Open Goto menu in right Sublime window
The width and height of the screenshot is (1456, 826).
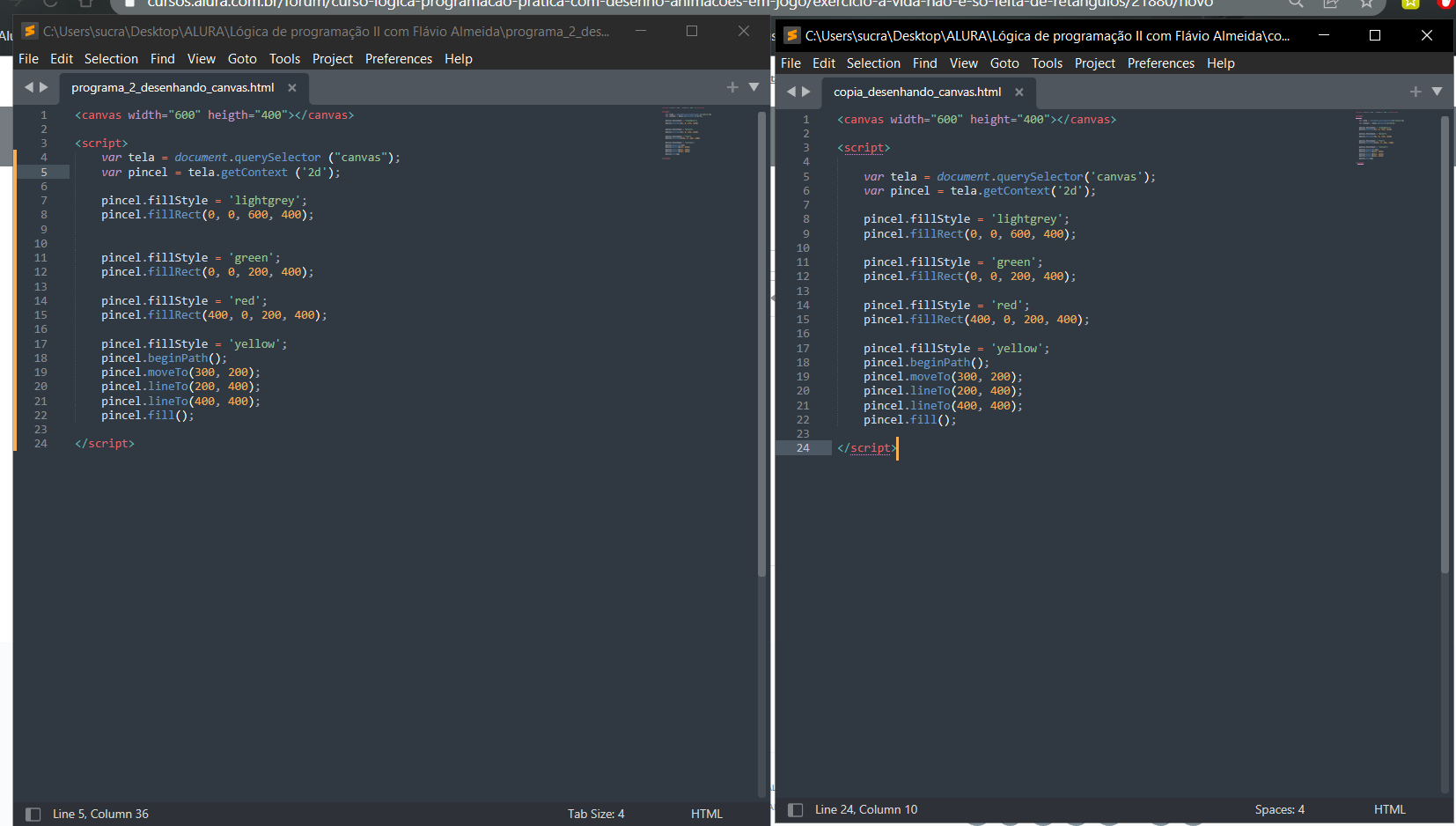[1004, 63]
